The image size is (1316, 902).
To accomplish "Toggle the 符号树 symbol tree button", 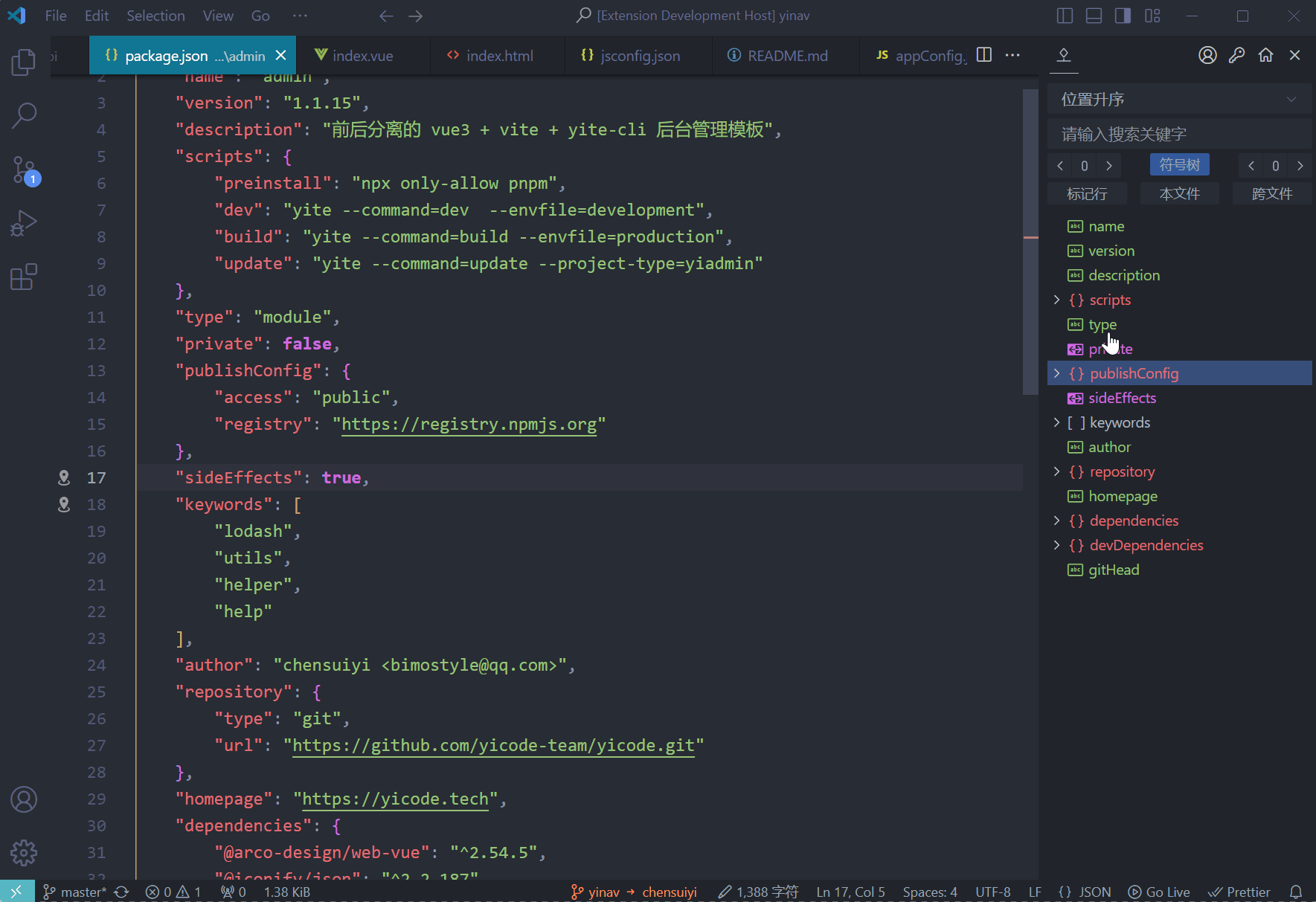I will point(1179,165).
